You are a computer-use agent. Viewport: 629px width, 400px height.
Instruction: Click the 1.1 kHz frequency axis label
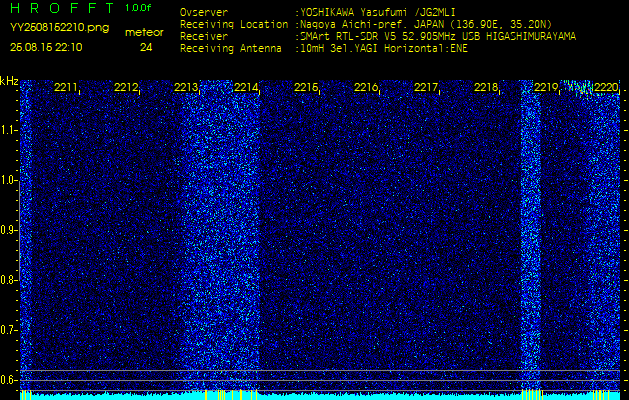click(8, 130)
